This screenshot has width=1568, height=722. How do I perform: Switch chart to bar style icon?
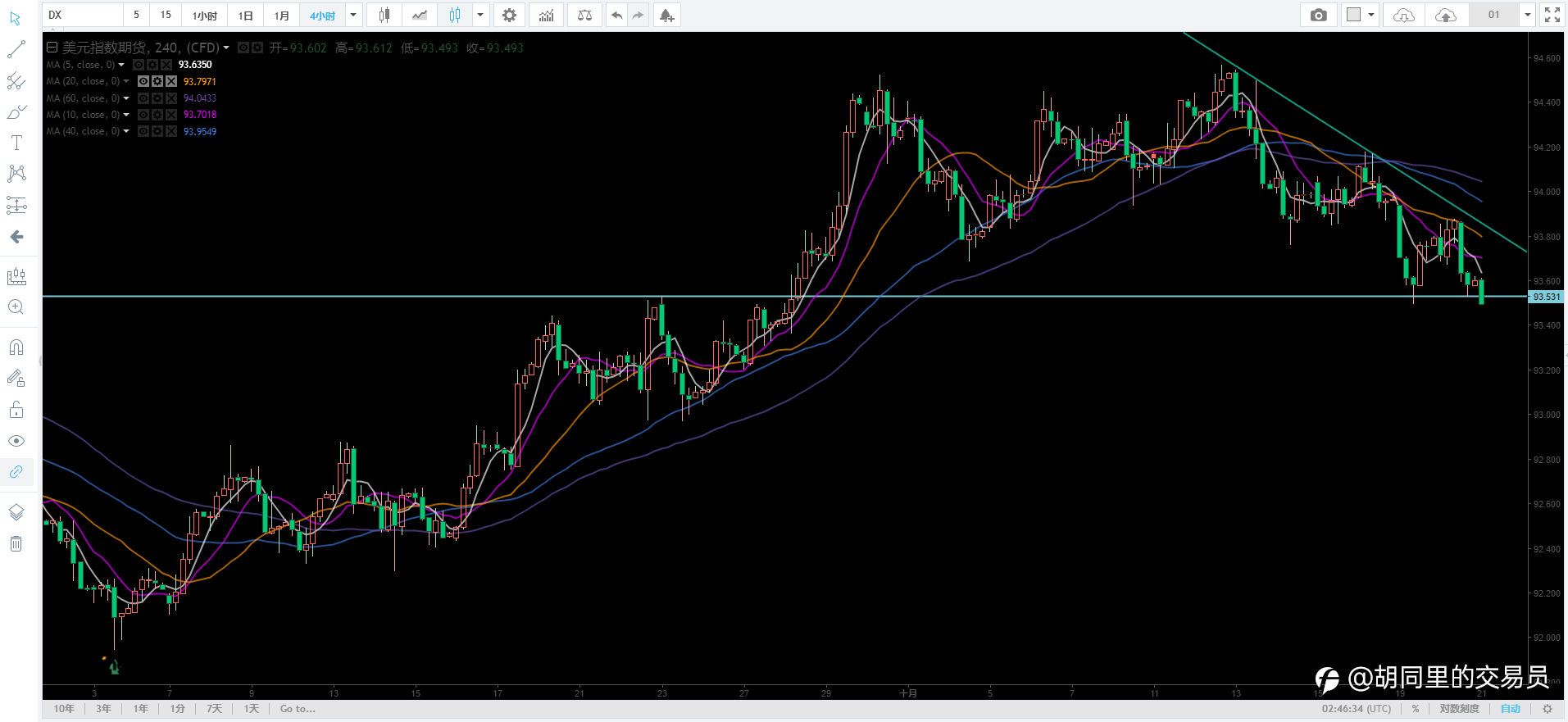[x=384, y=15]
